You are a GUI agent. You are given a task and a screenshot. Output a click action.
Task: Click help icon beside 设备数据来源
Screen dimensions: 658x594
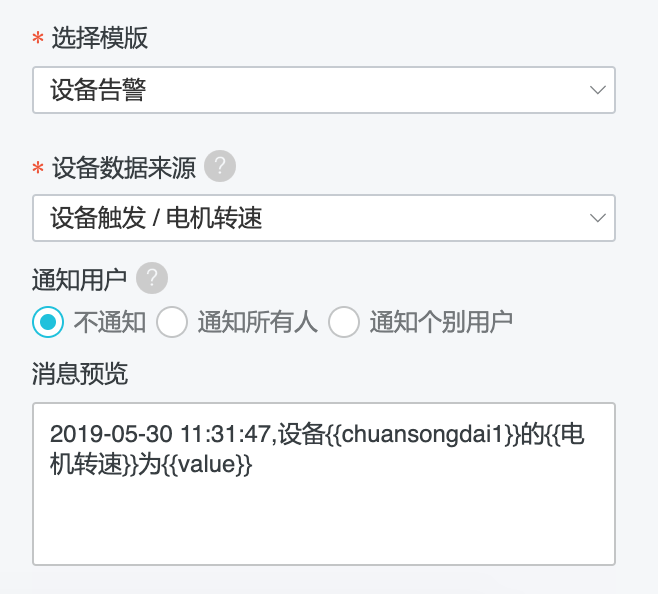pos(220,166)
